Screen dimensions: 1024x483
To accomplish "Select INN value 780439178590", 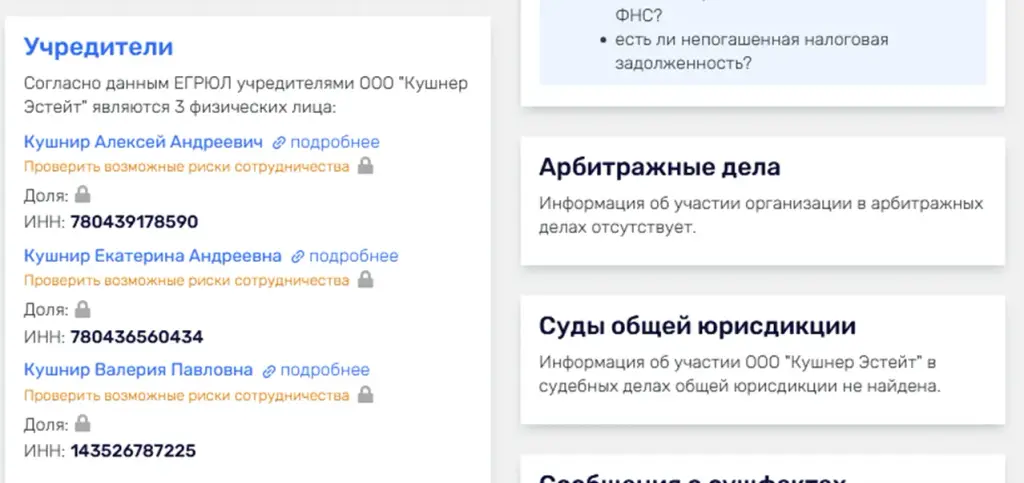I will coord(135,223).
